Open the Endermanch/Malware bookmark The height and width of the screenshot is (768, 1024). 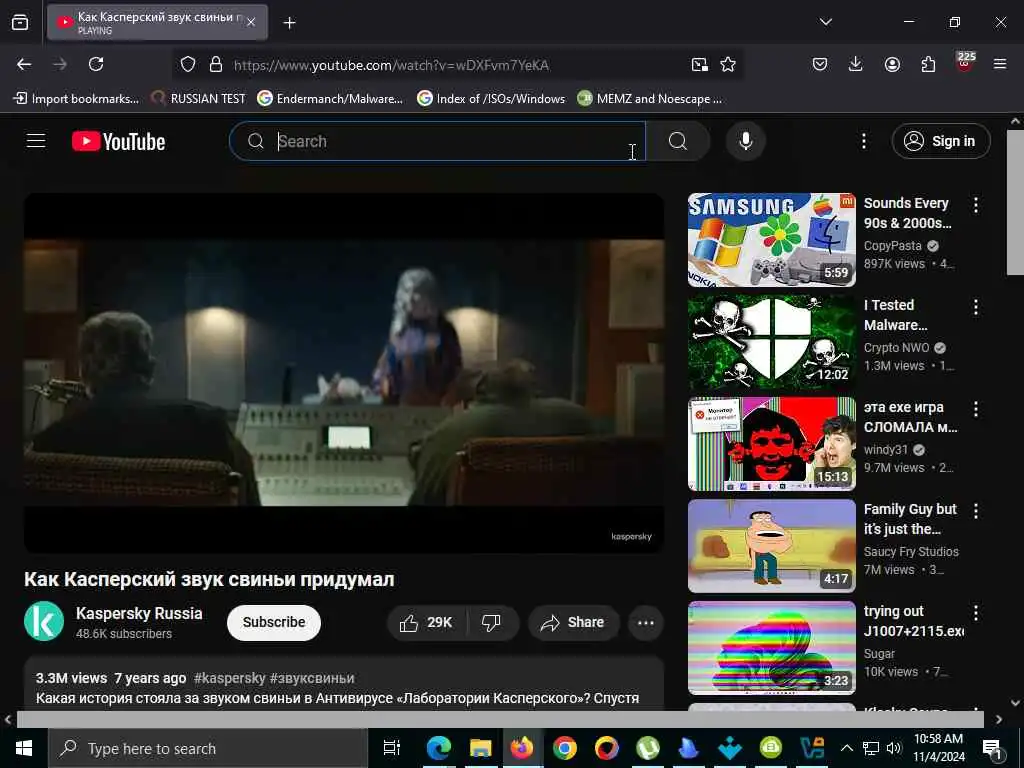point(330,99)
